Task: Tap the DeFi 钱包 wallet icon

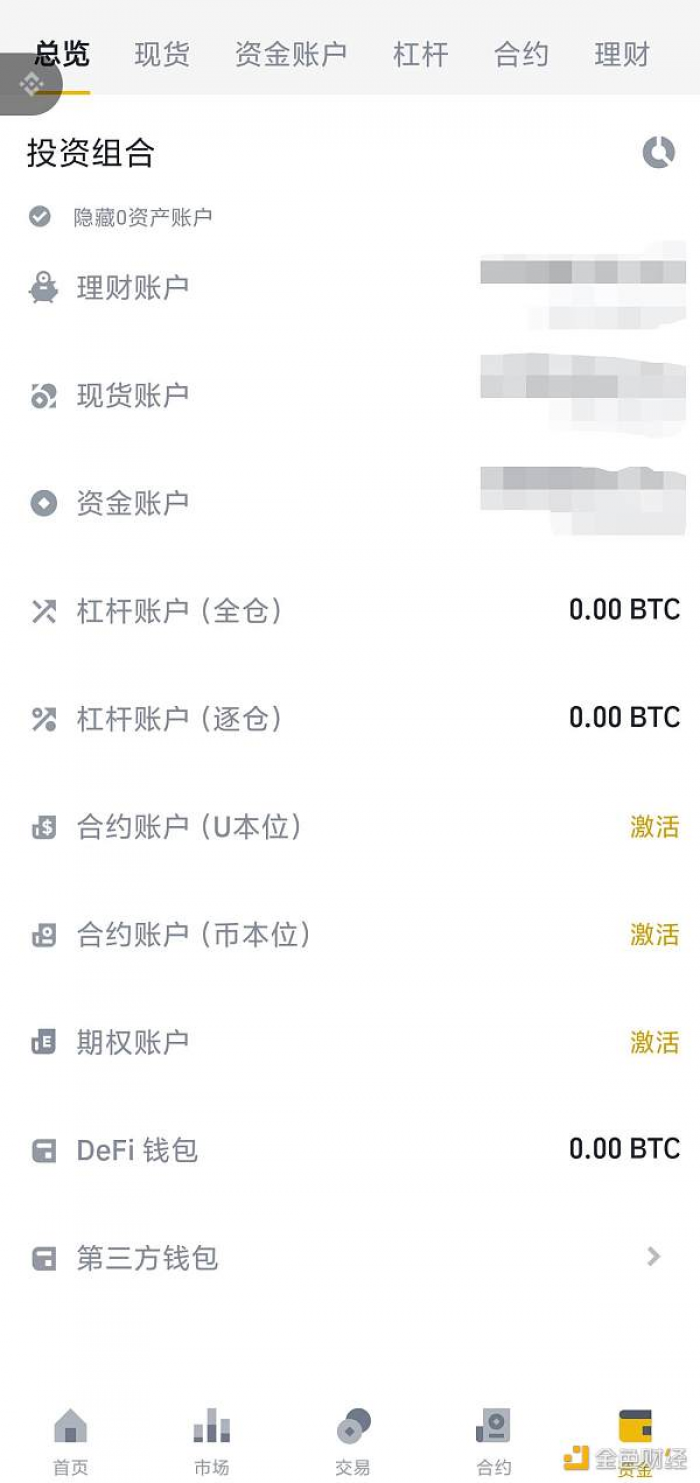Action: [x=43, y=1151]
